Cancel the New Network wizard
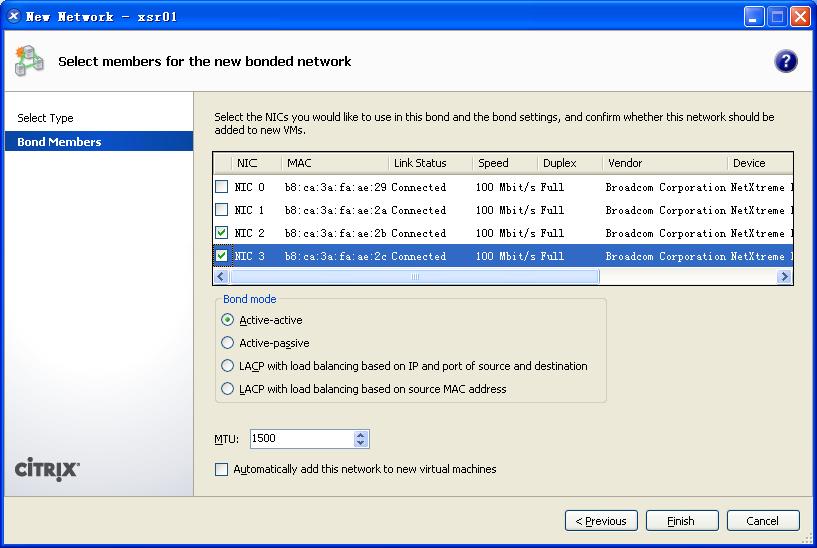817x548 pixels. pos(763,520)
